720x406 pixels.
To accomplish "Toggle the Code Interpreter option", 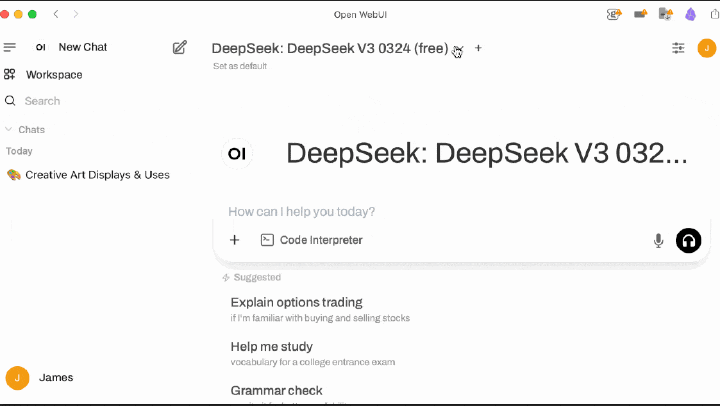I will [311, 240].
